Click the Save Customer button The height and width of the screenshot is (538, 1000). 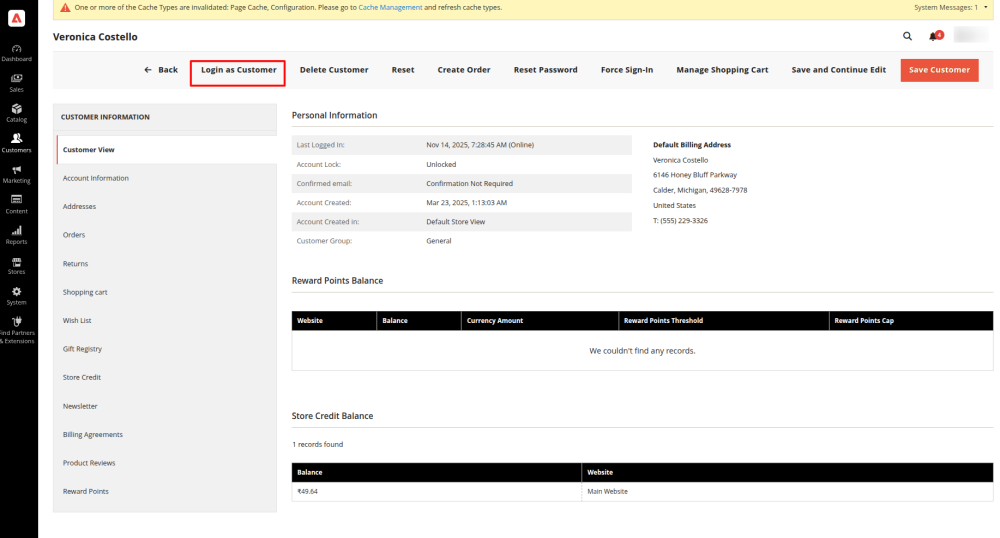[939, 70]
